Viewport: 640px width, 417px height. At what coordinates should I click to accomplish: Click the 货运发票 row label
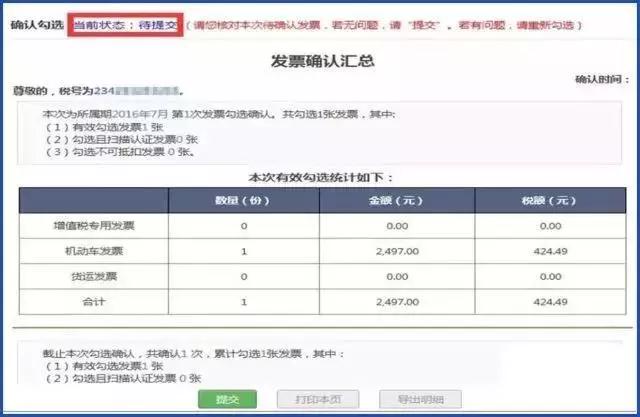(94, 276)
